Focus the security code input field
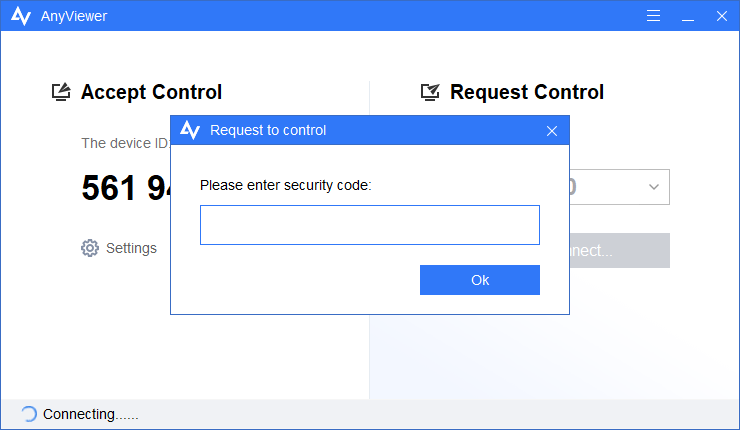 [369, 225]
